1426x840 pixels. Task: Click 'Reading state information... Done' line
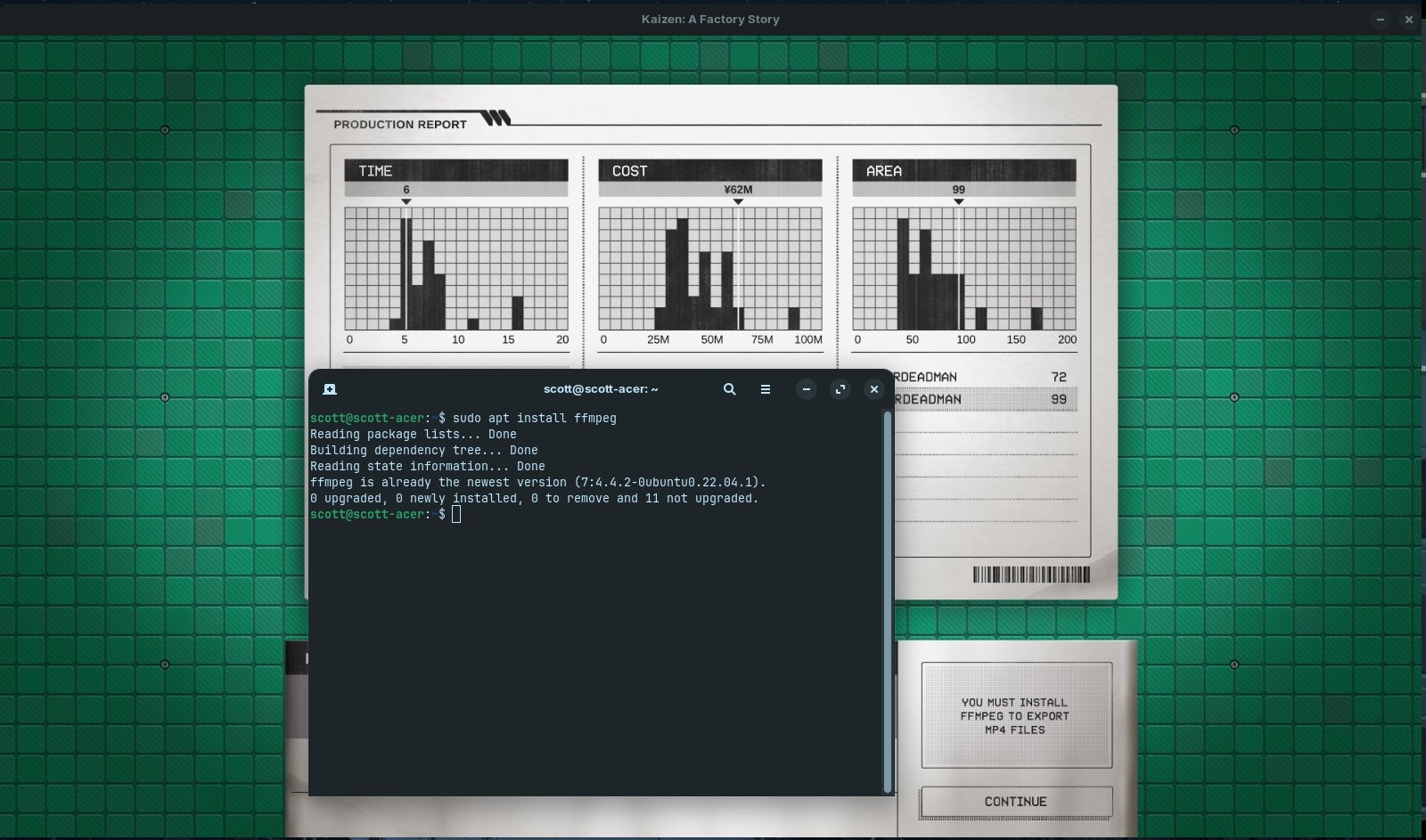(x=428, y=466)
